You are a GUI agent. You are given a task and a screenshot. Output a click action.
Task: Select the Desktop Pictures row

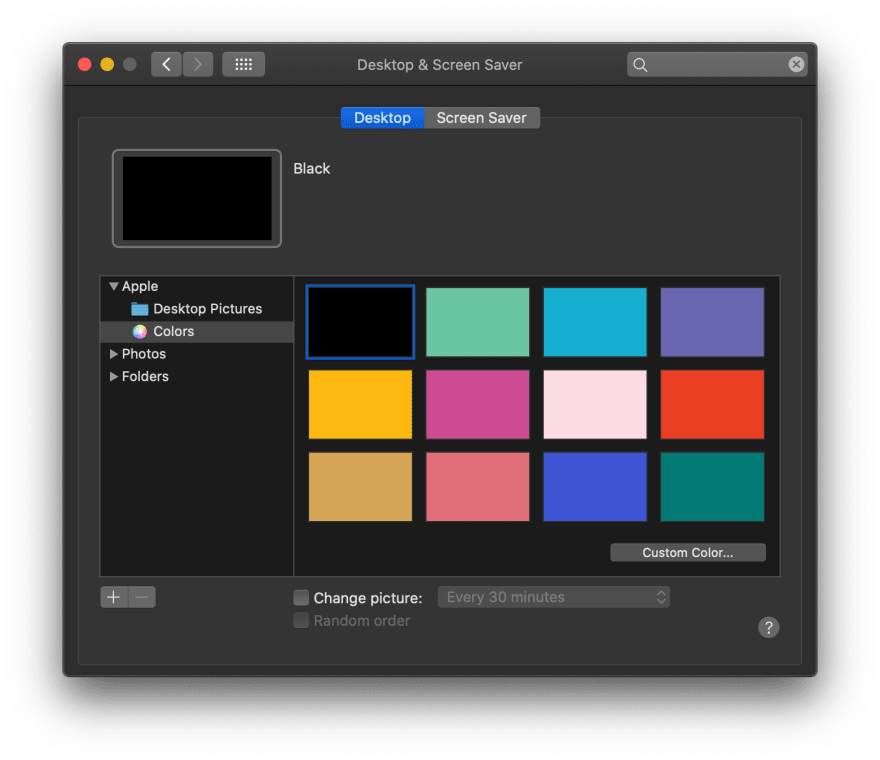[x=197, y=309]
